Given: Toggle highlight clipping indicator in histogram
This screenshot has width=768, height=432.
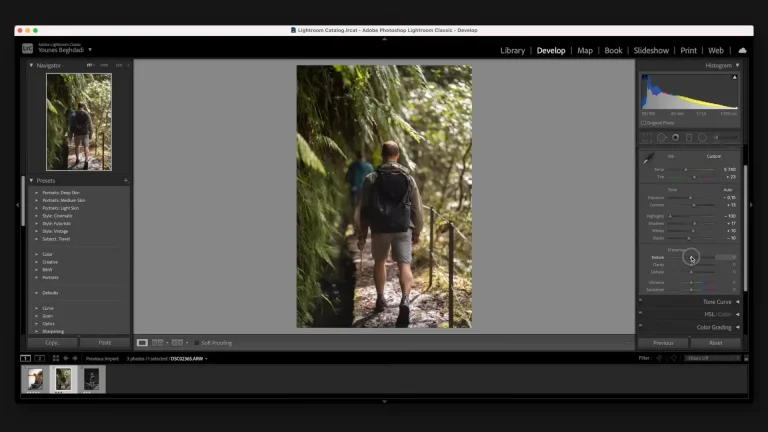Looking at the screenshot, I should pos(734,77).
